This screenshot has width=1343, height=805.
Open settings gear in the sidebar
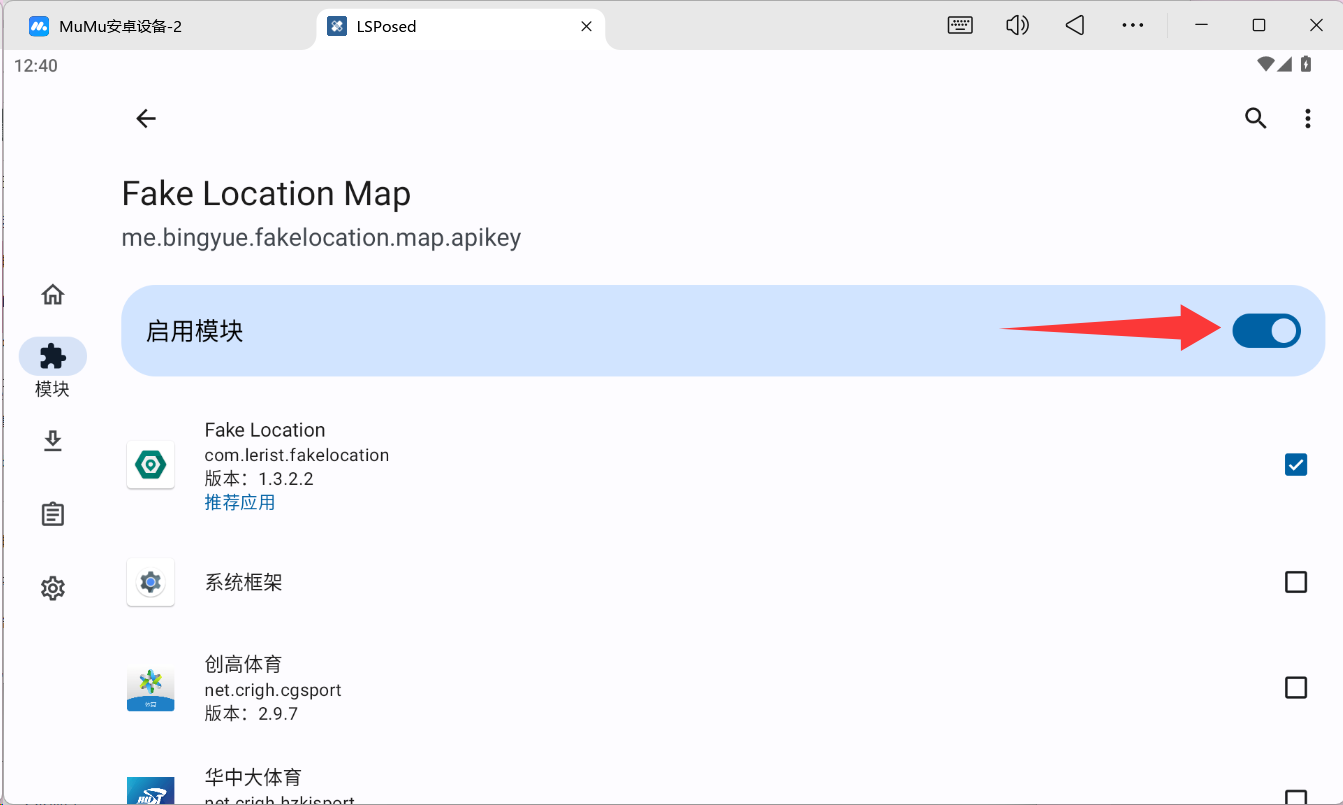53,588
